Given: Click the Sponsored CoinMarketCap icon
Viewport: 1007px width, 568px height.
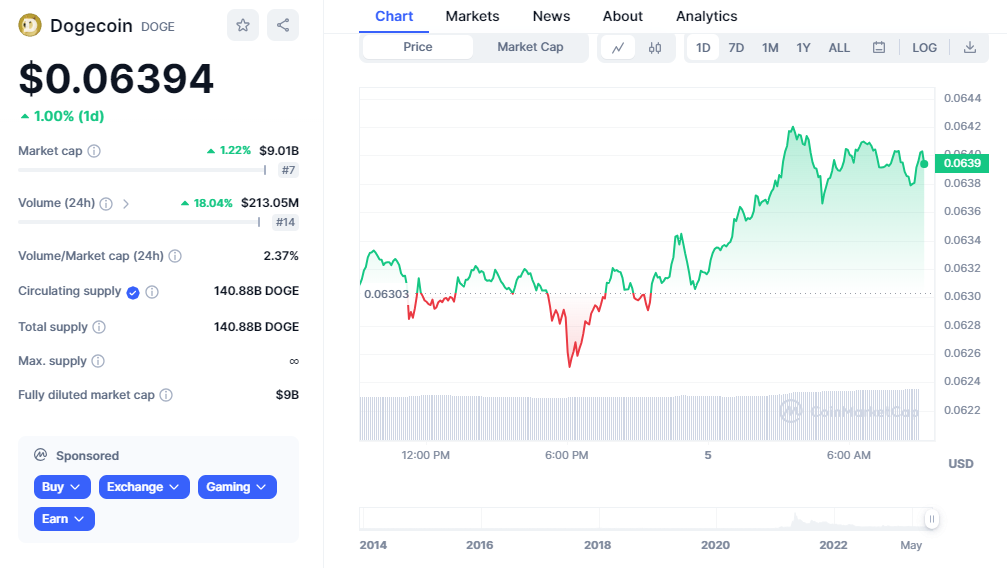Looking at the screenshot, I should coord(40,455).
